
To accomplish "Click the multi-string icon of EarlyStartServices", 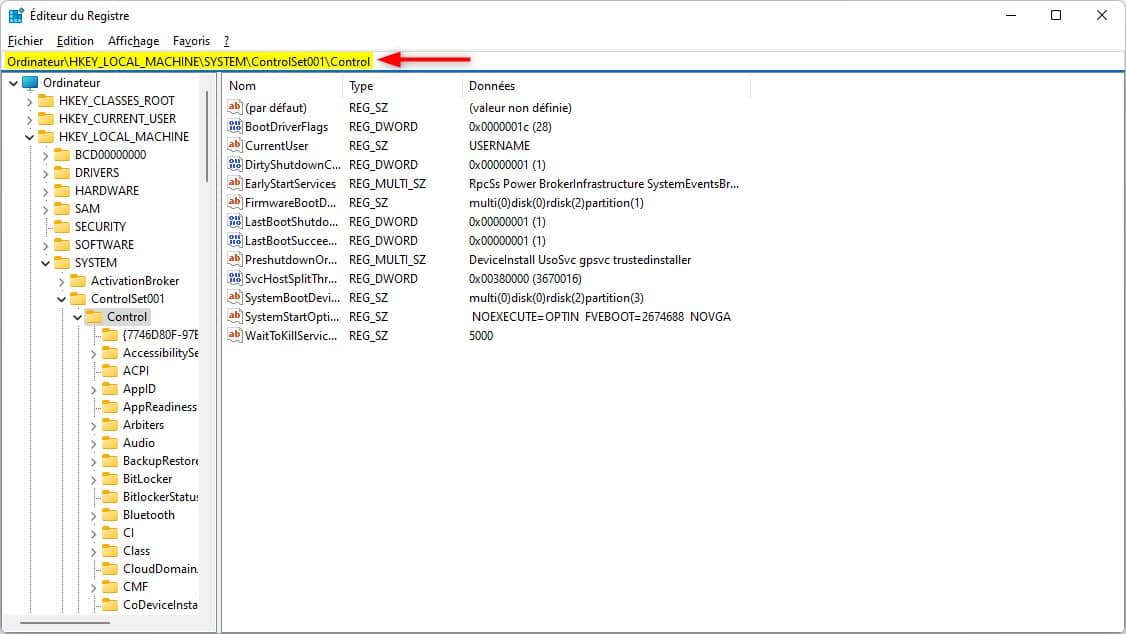I will [x=235, y=183].
